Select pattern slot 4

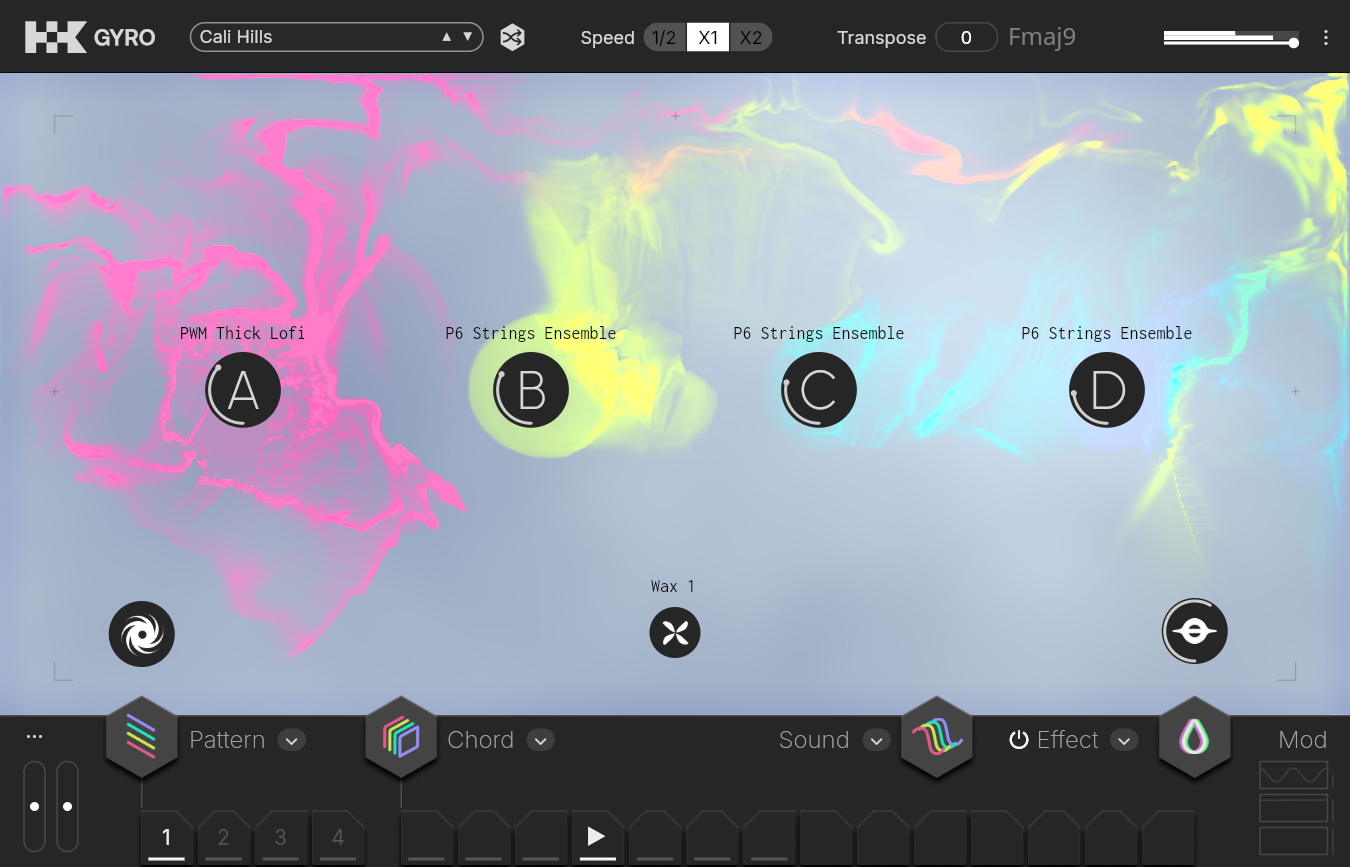[x=338, y=838]
